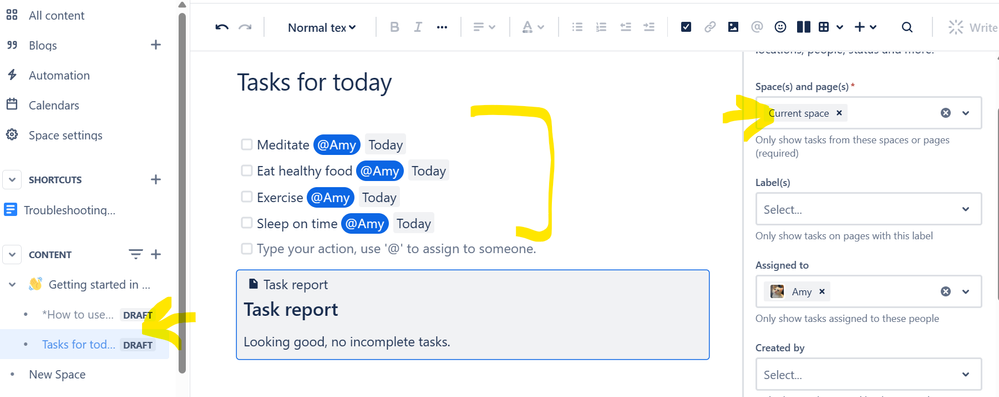Open the Label(s) select dropdown

(x=868, y=210)
